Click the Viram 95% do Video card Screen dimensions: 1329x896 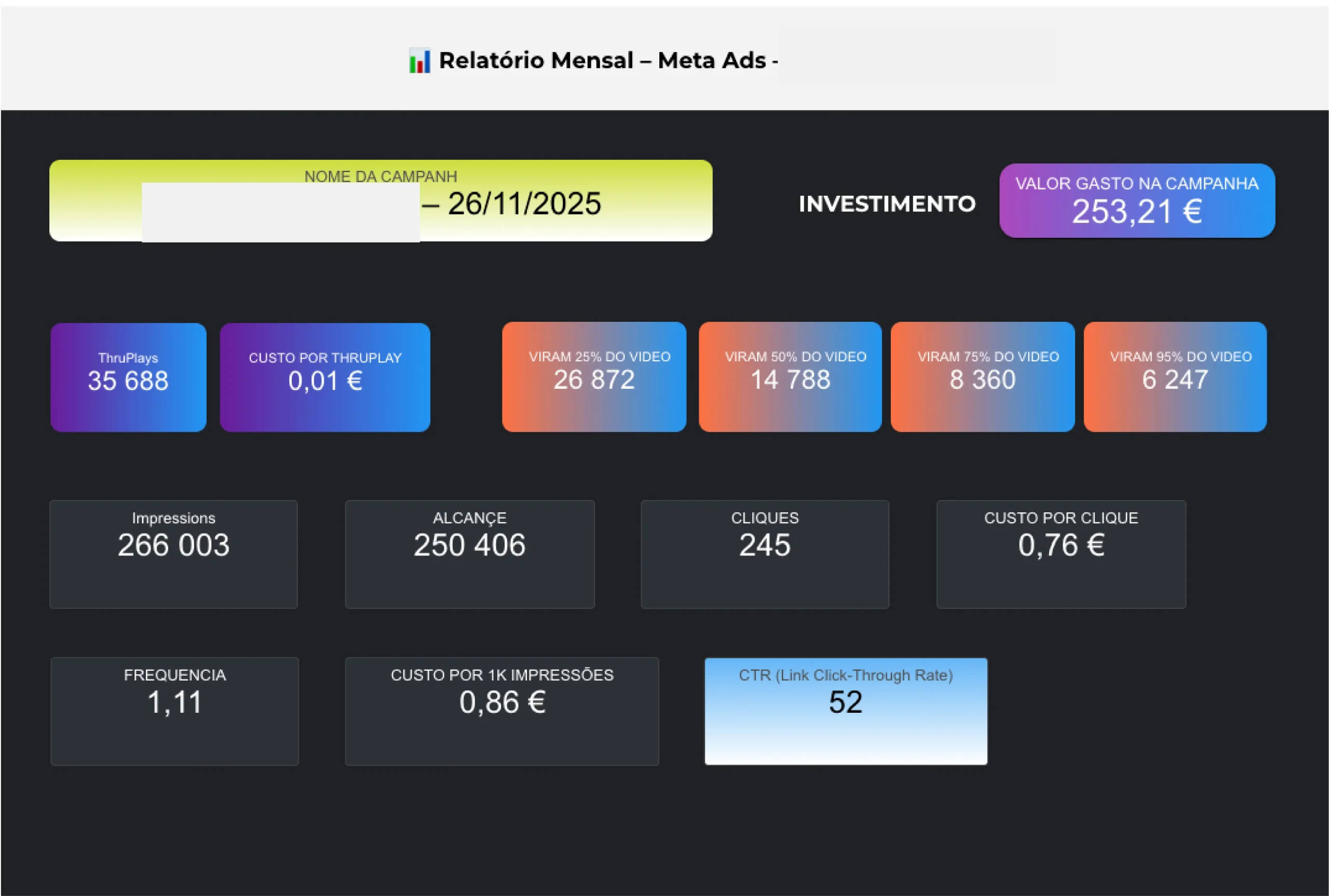tap(1175, 376)
